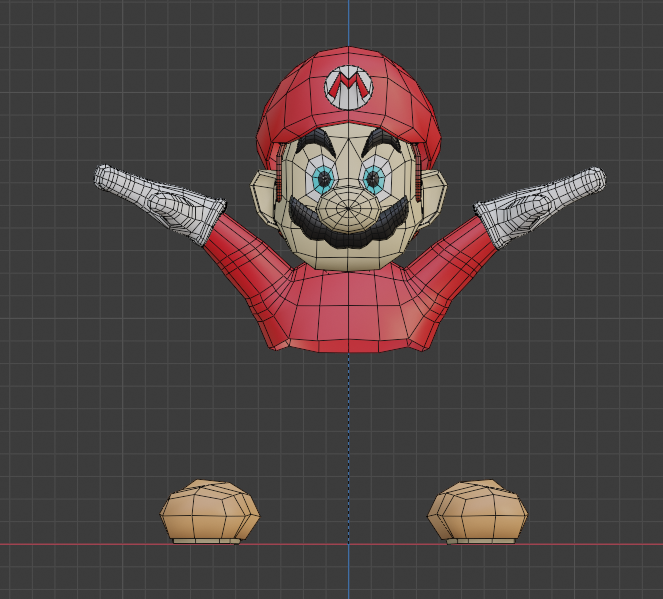The height and width of the screenshot is (599, 663).
Task: Select Mario's round nose mesh
Action: click(x=348, y=208)
